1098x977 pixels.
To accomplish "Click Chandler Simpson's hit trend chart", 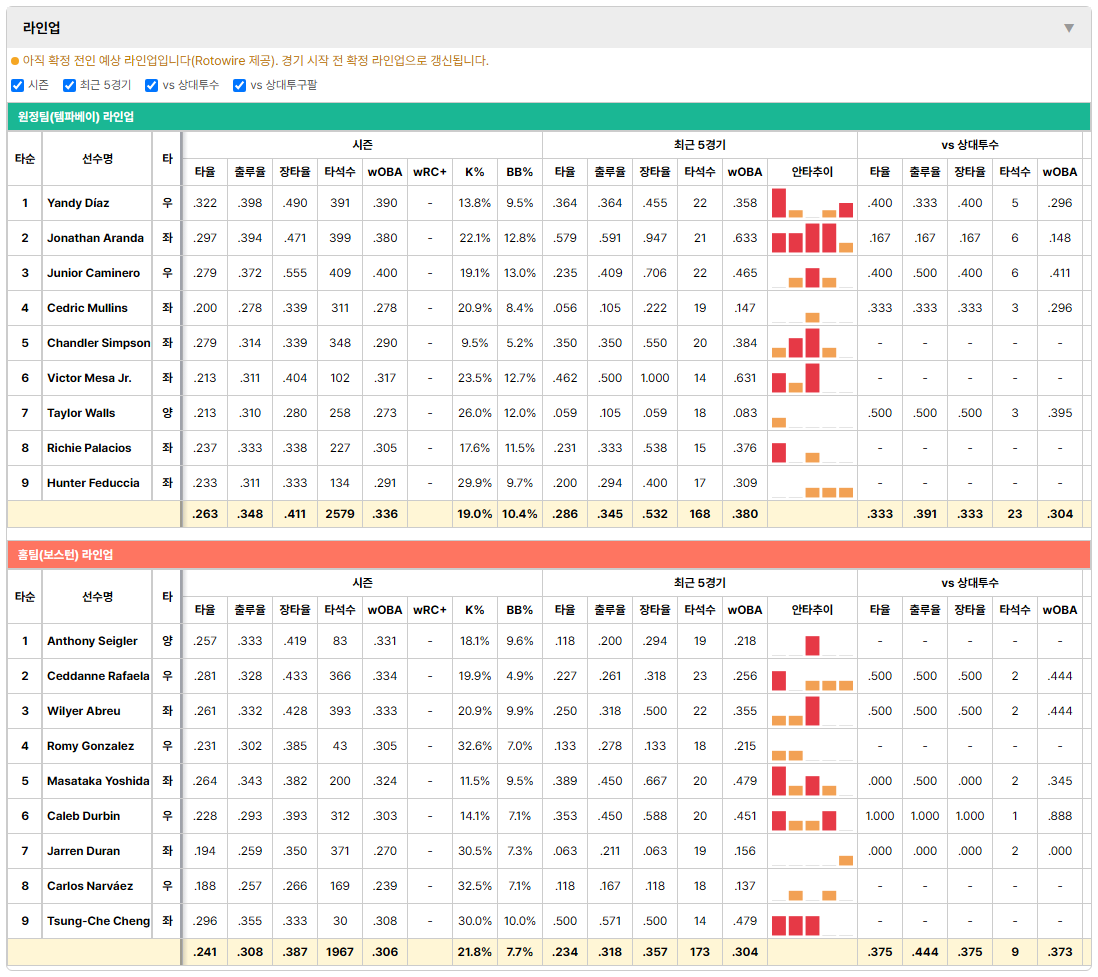I will (x=812, y=343).
